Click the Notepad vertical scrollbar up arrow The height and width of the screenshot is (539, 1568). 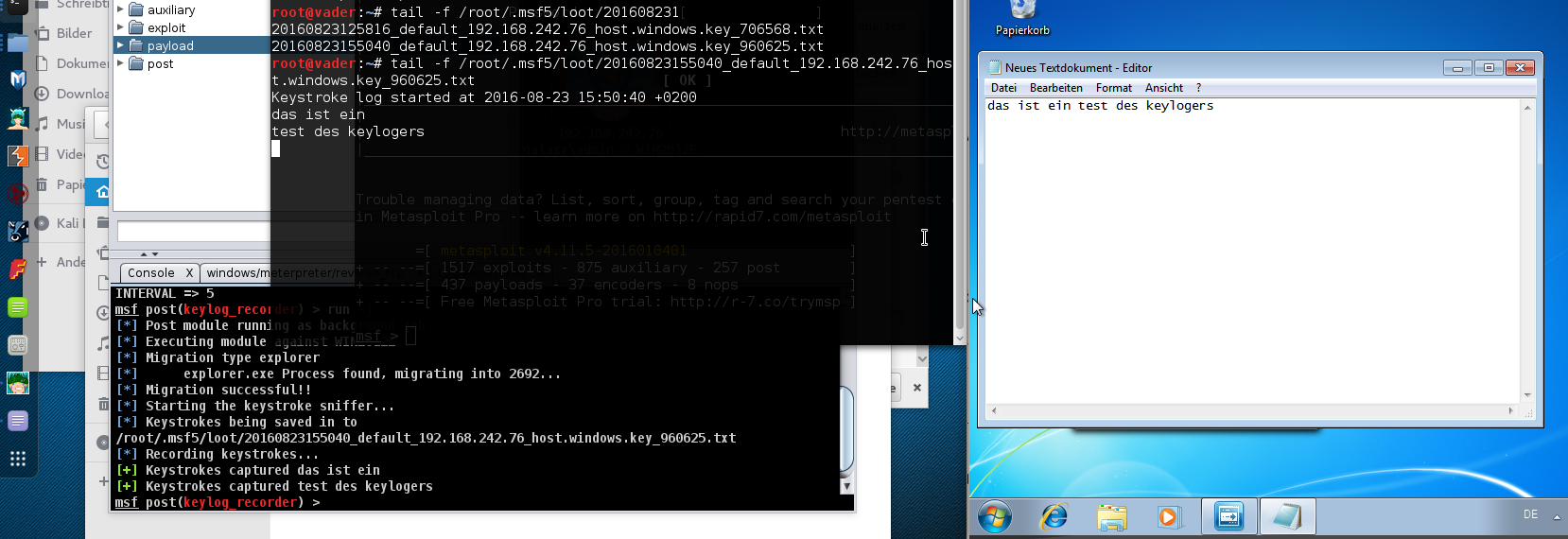[x=1527, y=108]
